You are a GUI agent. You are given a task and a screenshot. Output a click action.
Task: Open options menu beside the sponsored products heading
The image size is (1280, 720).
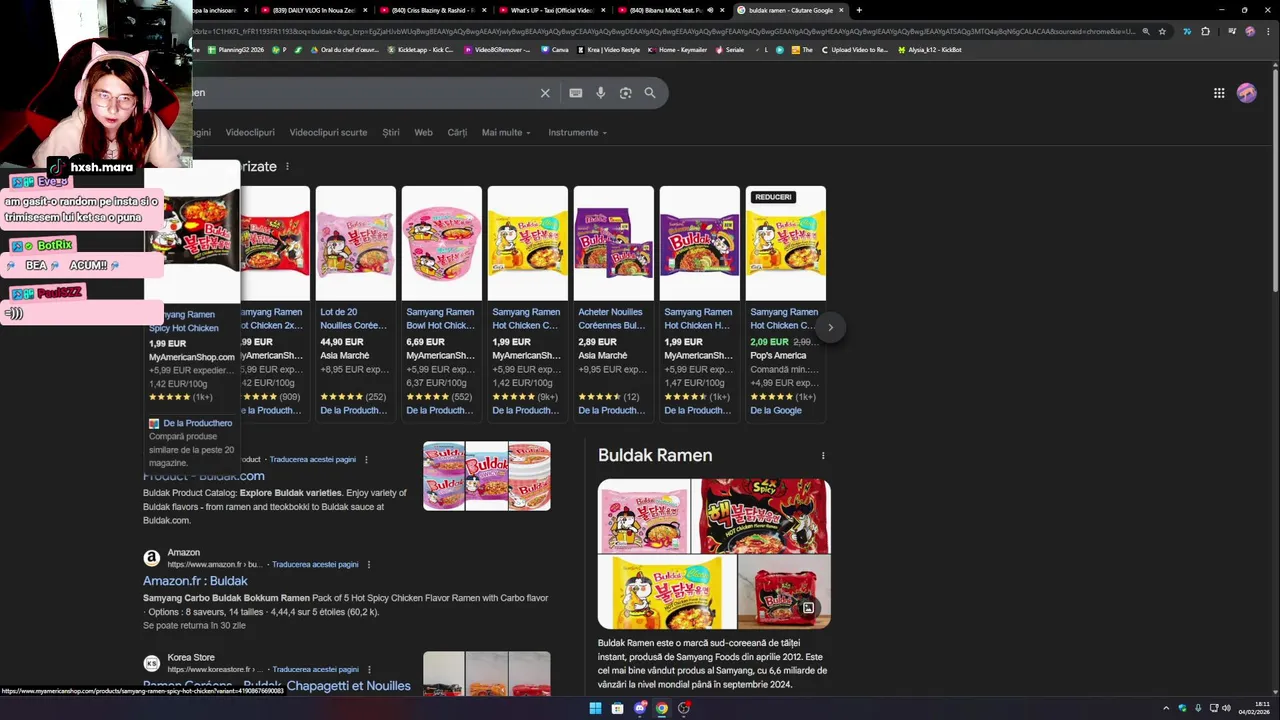(x=287, y=167)
